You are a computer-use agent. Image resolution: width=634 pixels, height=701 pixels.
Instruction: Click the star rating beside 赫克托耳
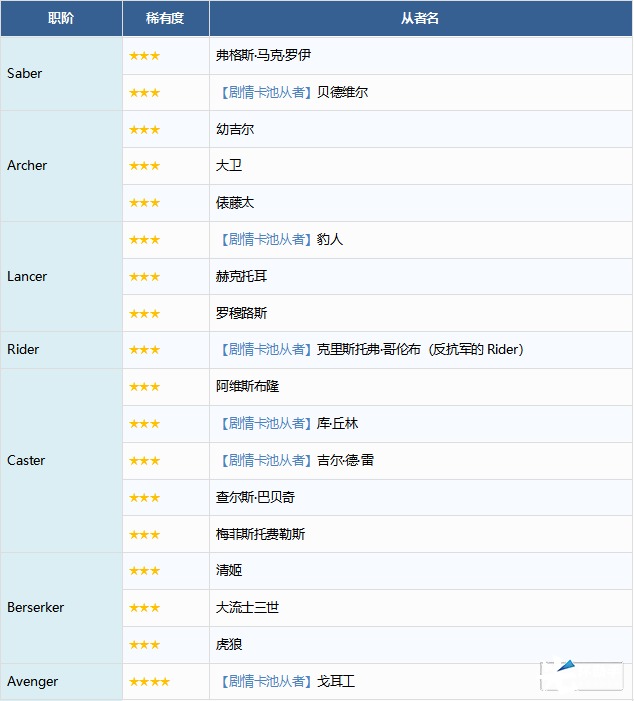coord(144,277)
